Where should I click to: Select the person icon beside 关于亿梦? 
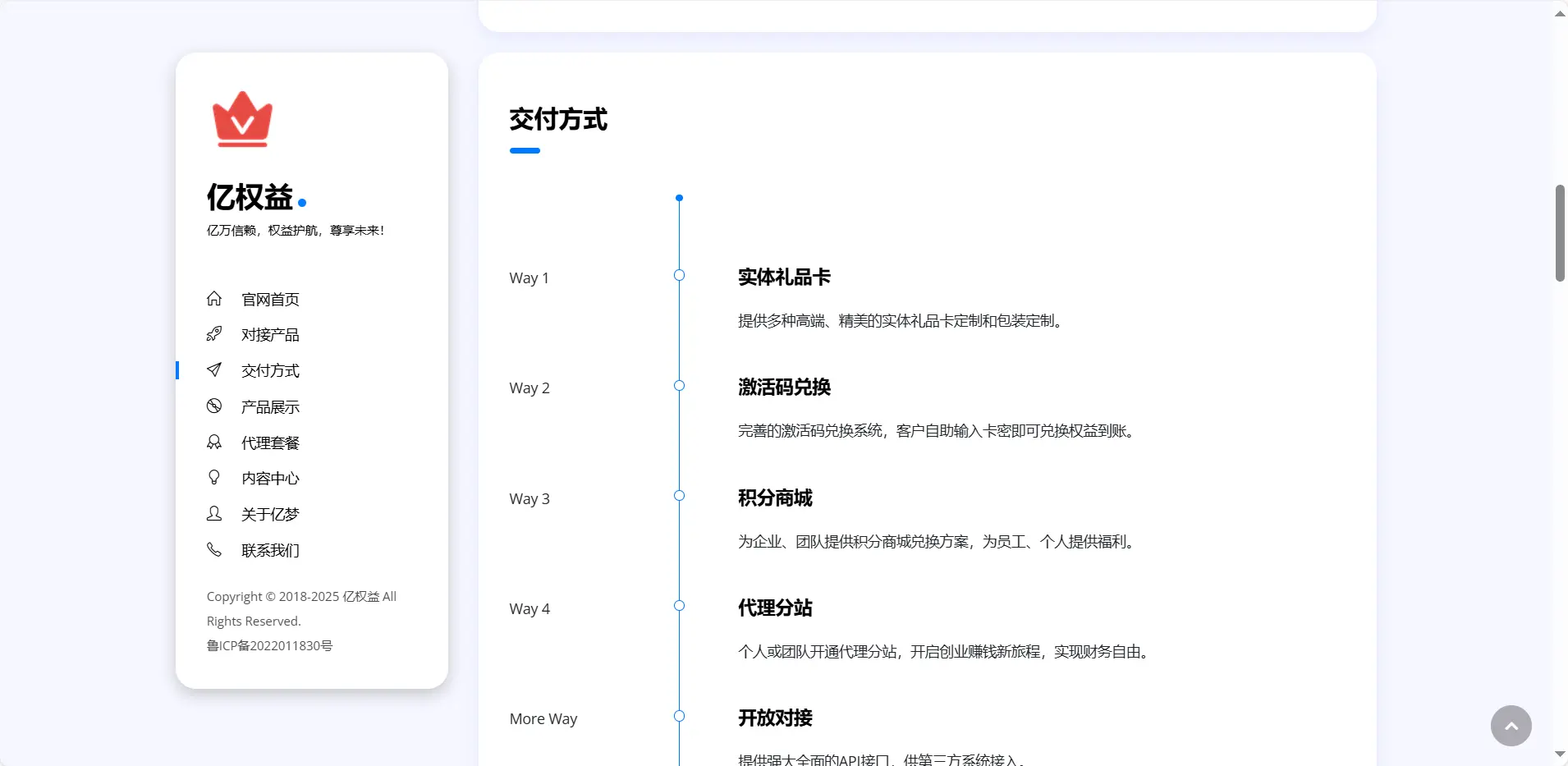click(214, 513)
